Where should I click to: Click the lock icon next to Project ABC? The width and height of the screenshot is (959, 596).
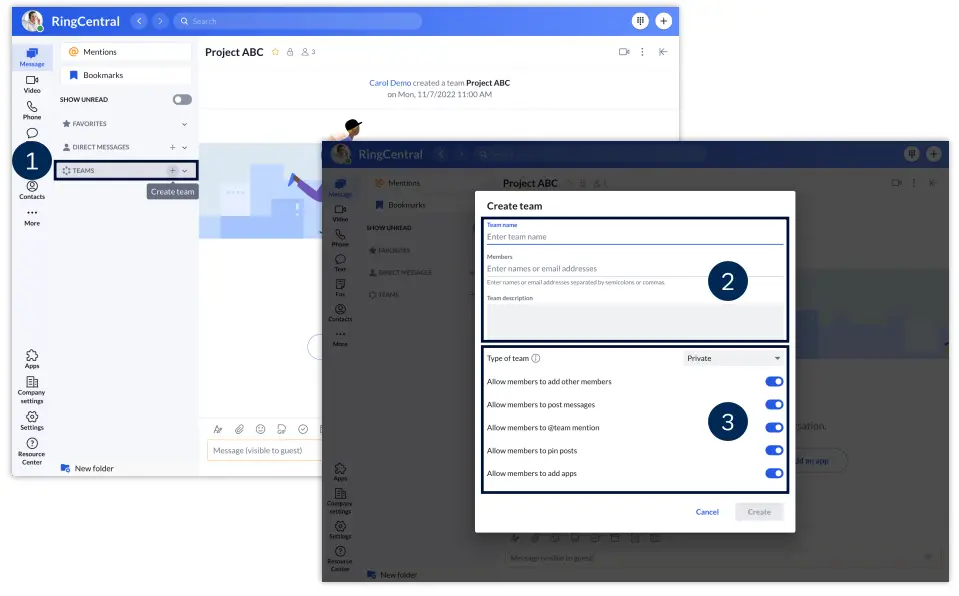click(290, 52)
